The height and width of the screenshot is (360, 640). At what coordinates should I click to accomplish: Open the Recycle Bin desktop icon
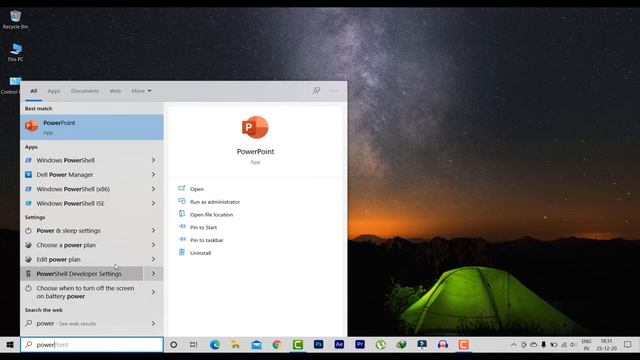pos(16,20)
